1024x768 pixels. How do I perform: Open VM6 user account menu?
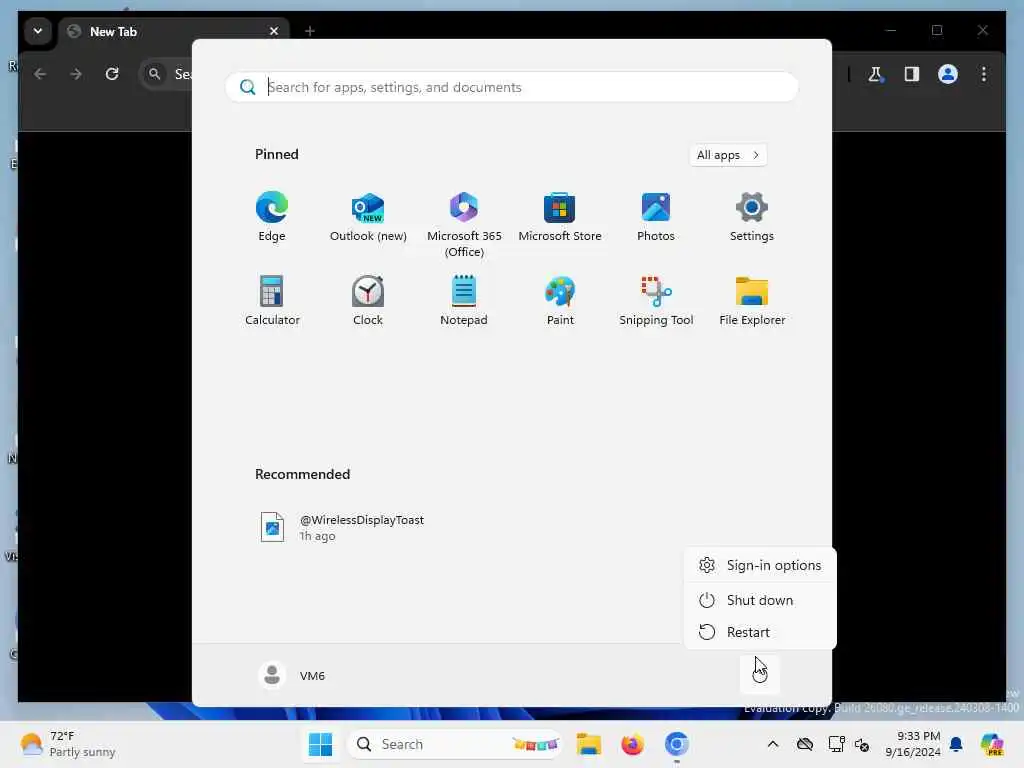tap(291, 675)
